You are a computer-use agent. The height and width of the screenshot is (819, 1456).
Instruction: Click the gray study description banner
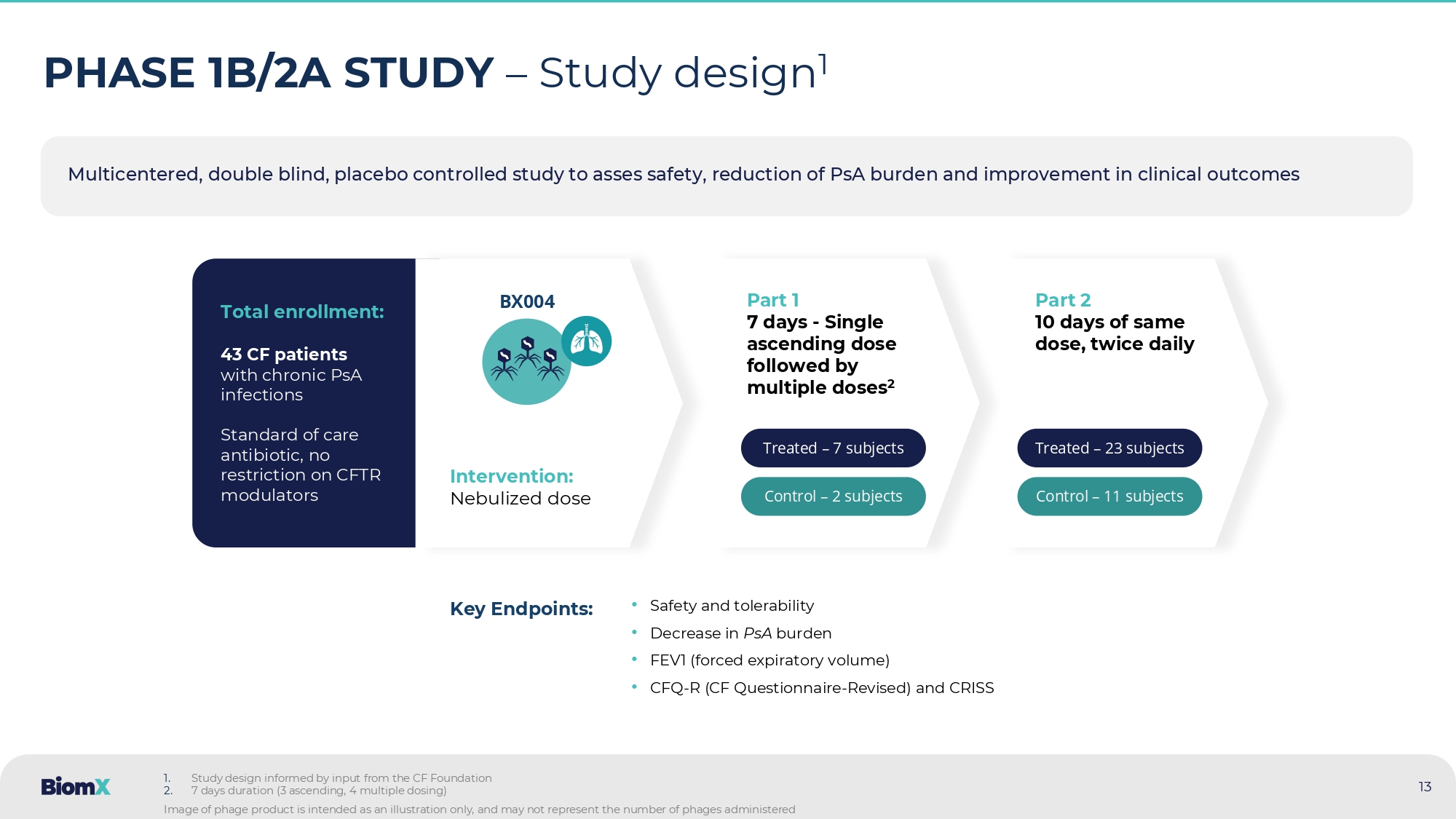726,175
